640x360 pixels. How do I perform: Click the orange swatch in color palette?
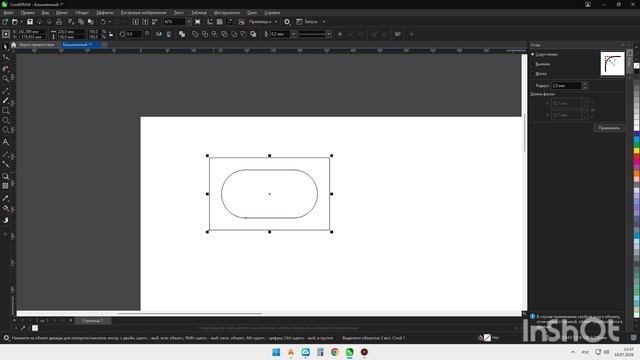(x=636, y=173)
